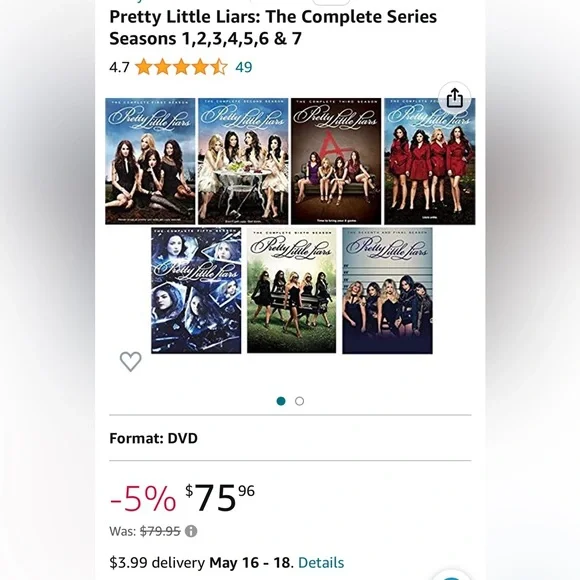Click the 4.7 rating number
The height and width of the screenshot is (580, 580).
(119, 67)
